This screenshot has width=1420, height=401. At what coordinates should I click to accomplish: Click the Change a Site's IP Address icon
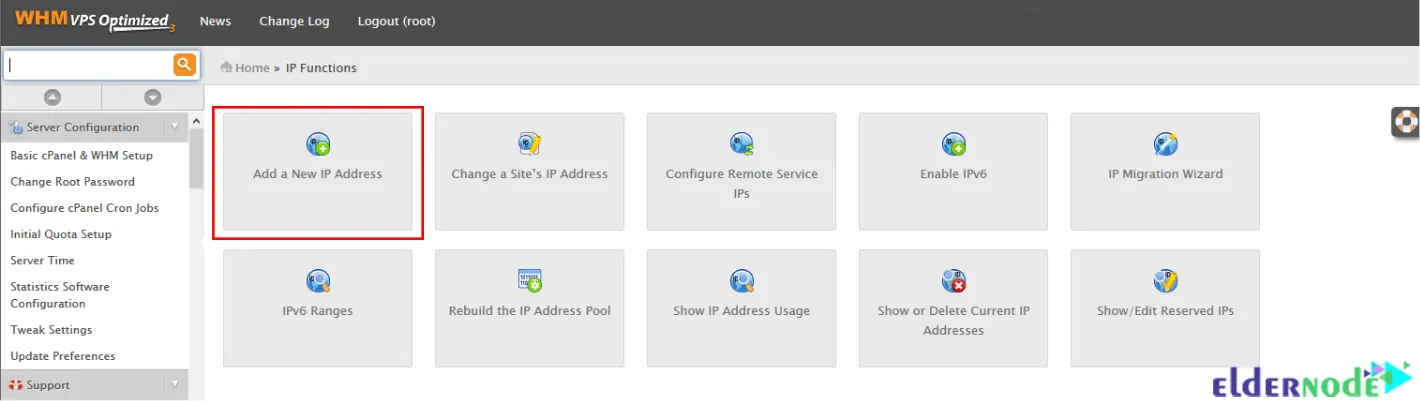click(530, 145)
